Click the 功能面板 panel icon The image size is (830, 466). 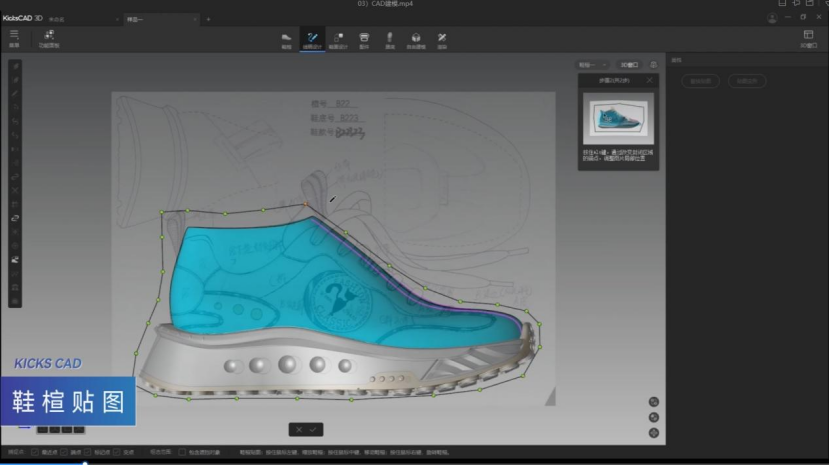[x=48, y=36]
